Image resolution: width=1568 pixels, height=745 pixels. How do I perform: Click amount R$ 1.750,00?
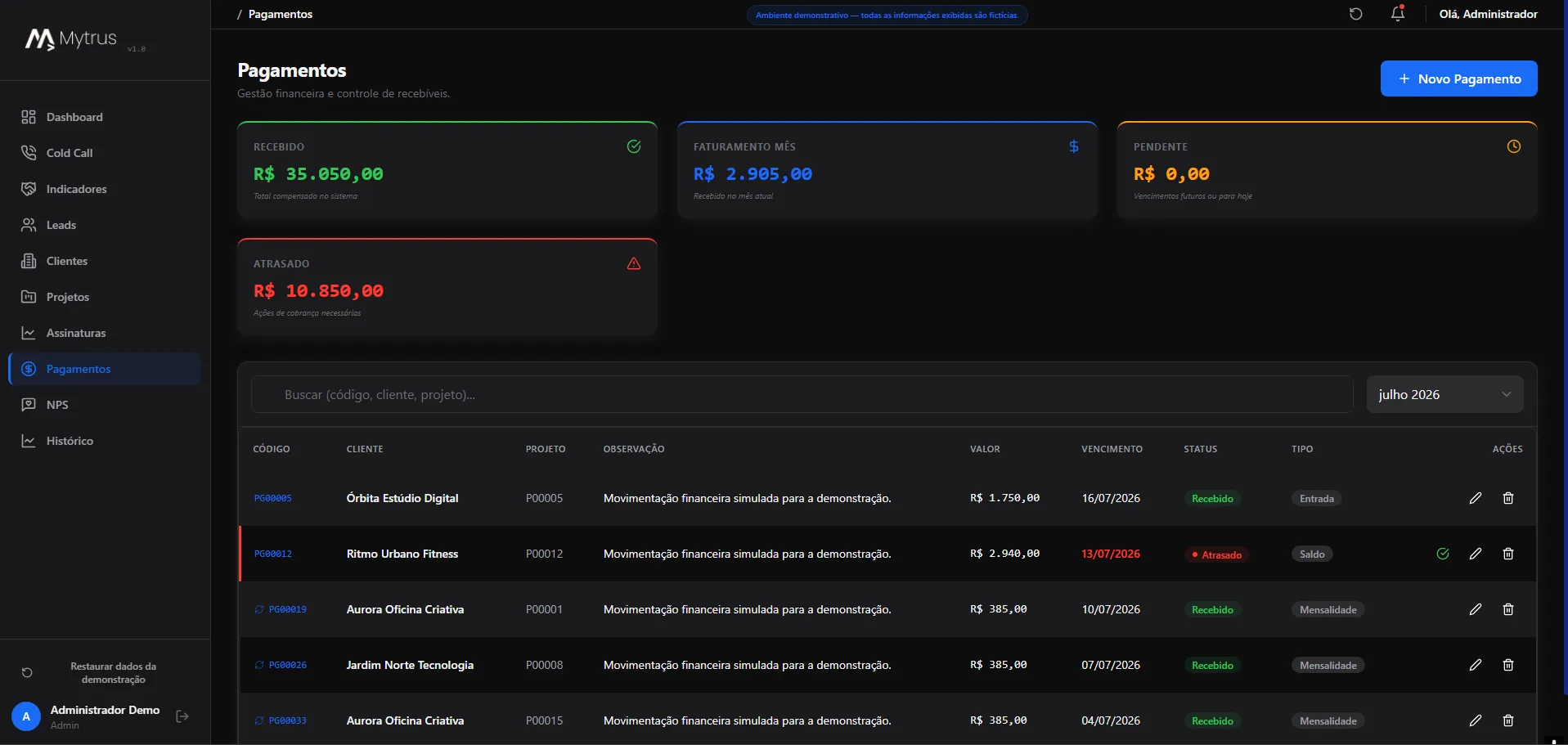(x=1004, y=498)
